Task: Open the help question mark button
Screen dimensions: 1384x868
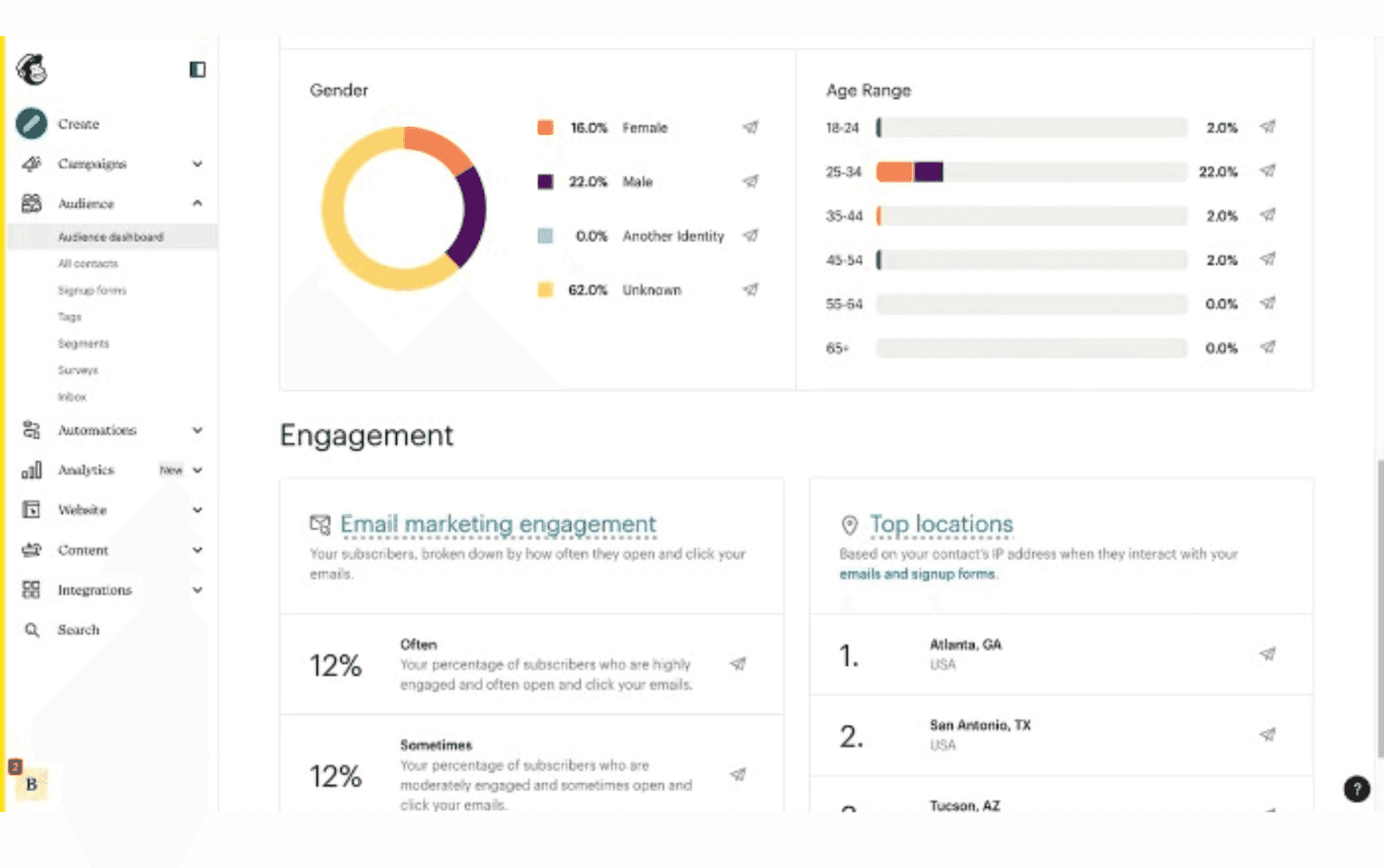Action: coord(1355,788)
